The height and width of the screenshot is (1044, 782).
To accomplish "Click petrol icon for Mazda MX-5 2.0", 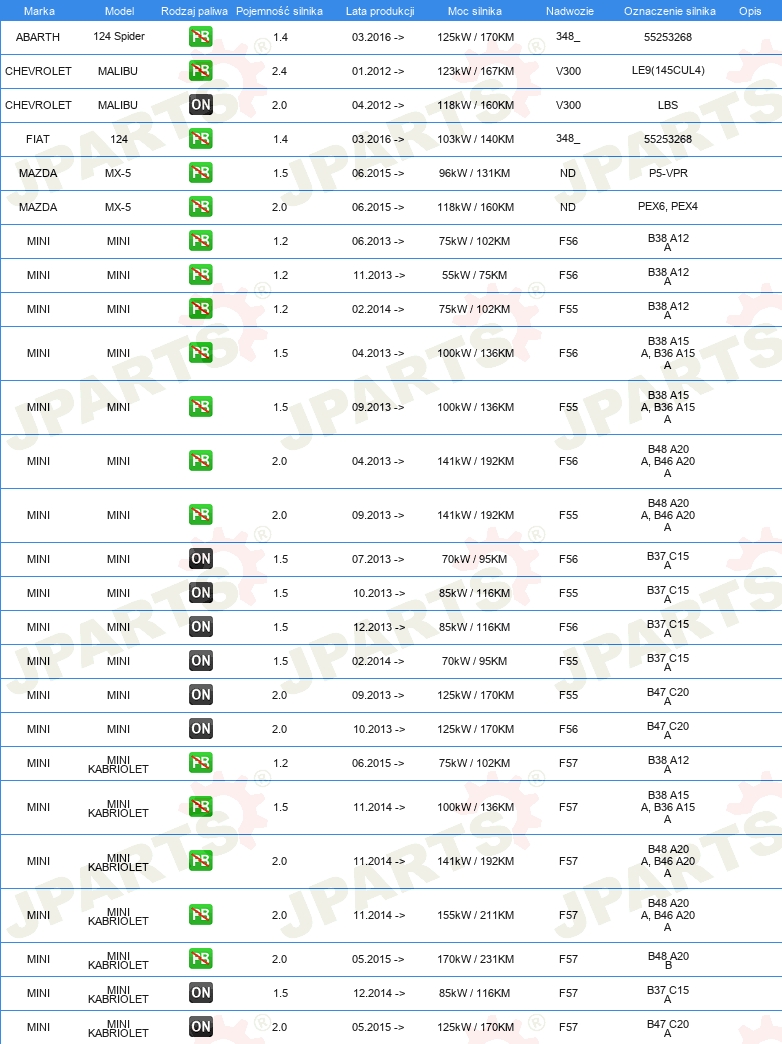I will click(200, 206).
